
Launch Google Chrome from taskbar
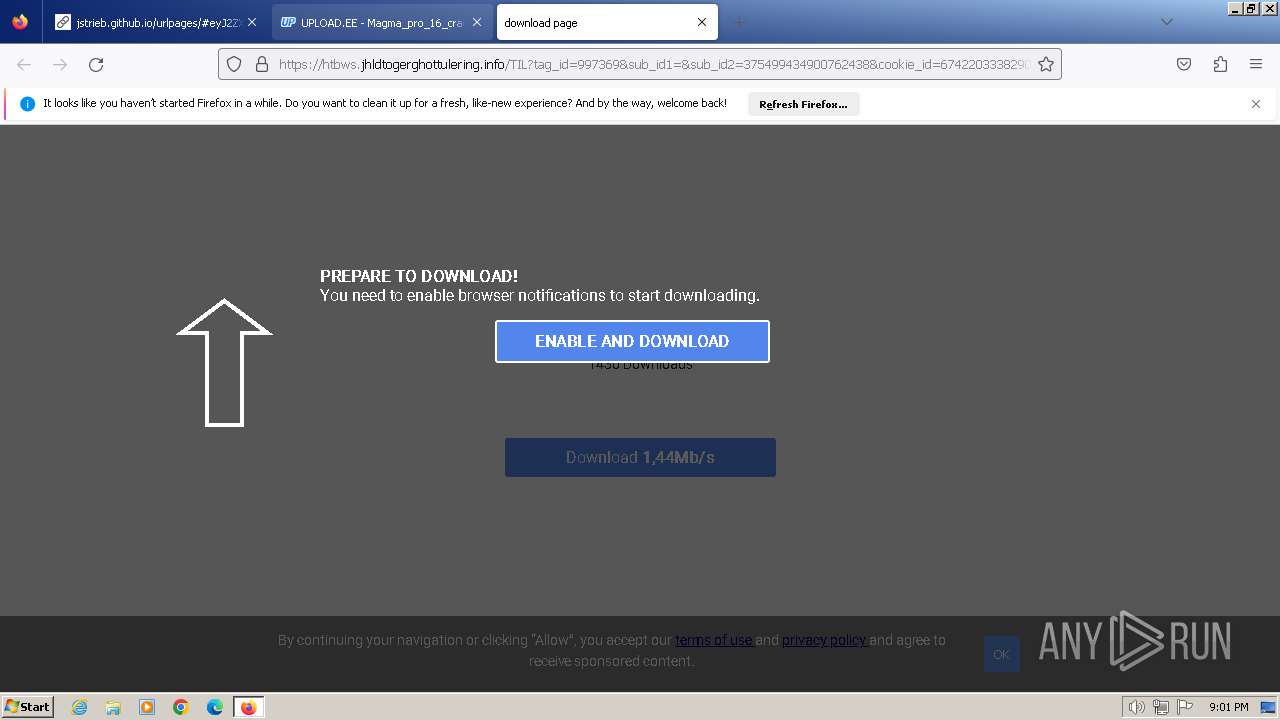[181, 707]
